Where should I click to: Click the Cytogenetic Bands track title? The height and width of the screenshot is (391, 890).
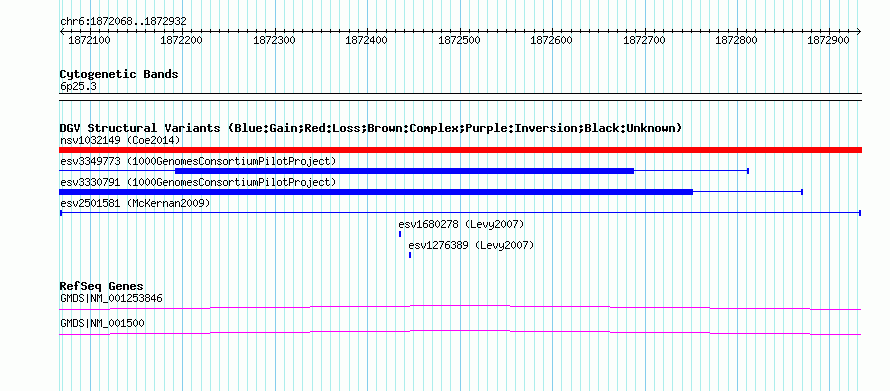point(119,74)
